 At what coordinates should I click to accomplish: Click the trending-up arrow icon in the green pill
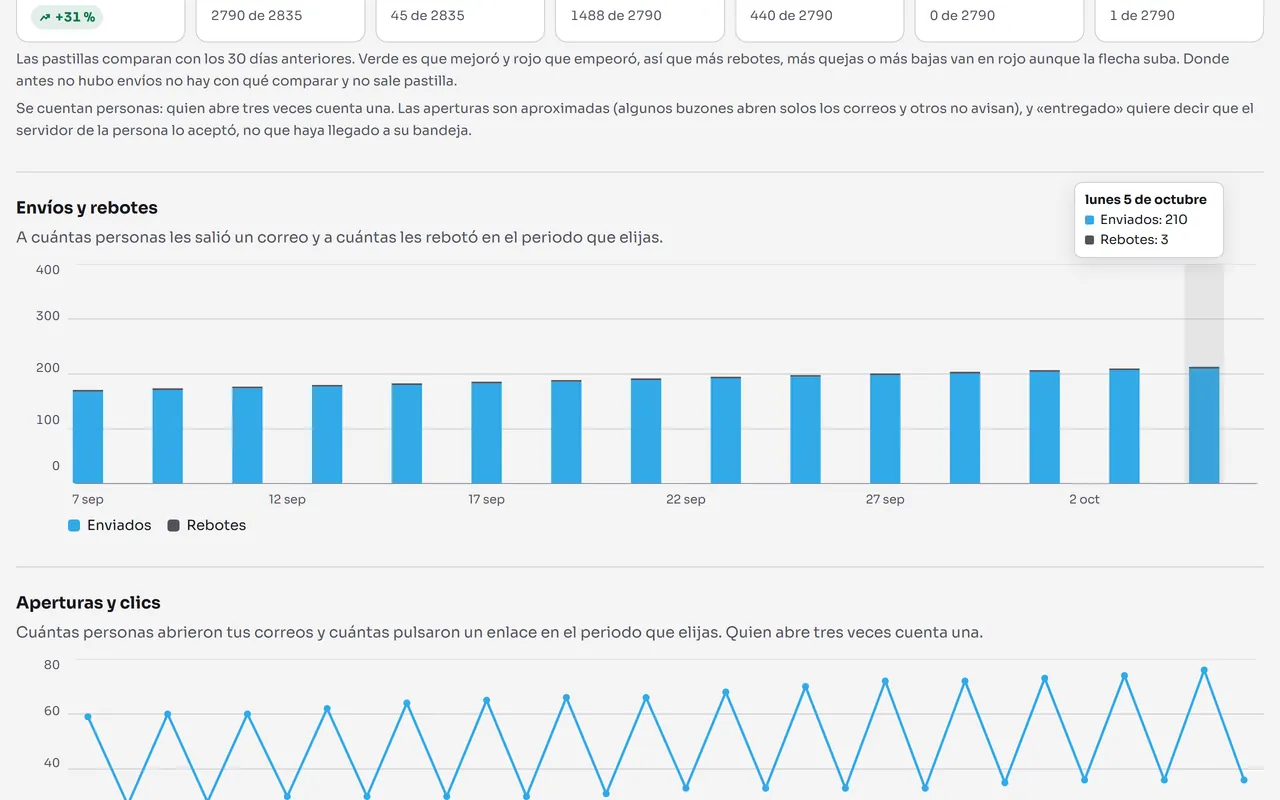[45, 17]
